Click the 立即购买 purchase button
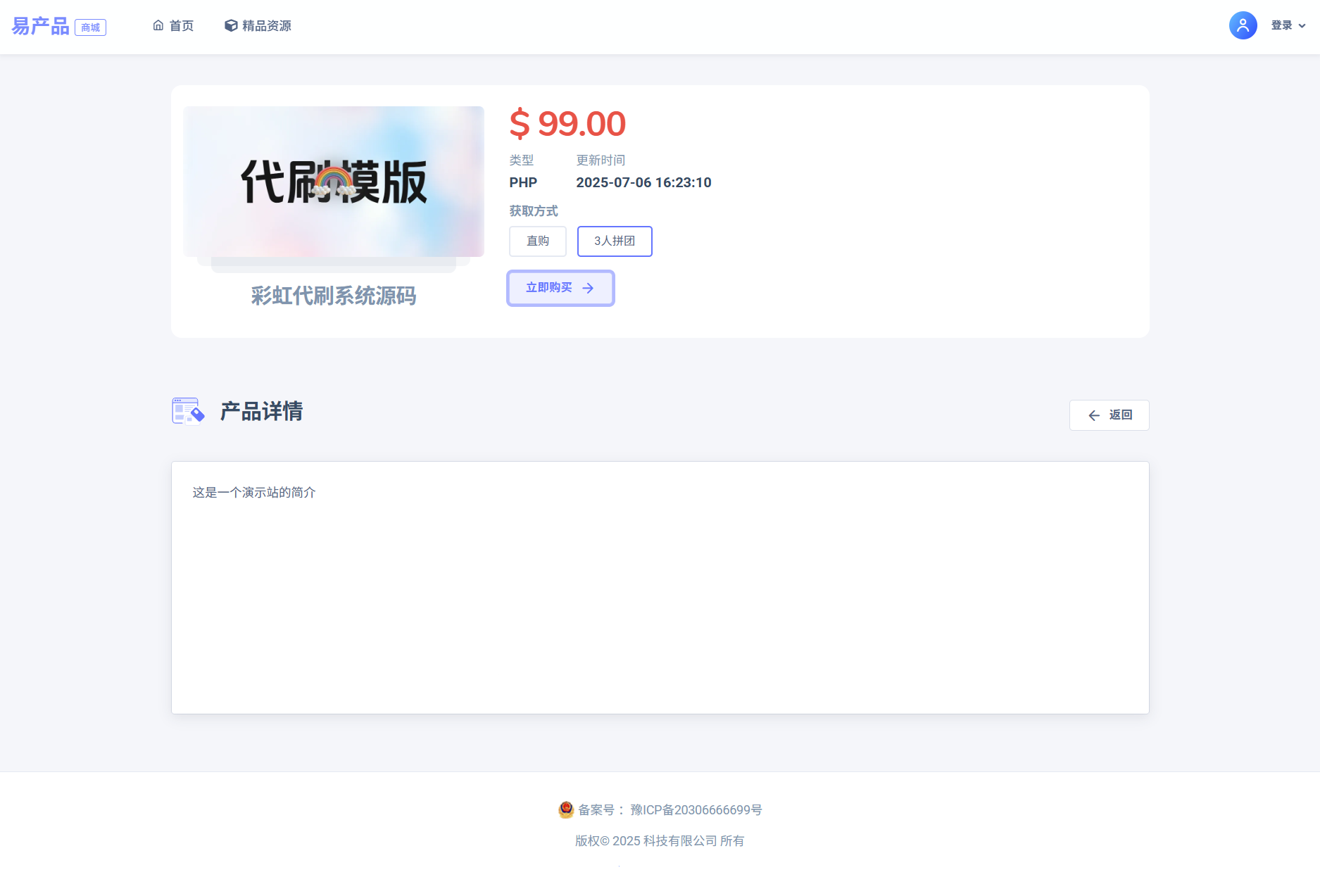This screenshot has height=896, width=1320. point(560,288)
